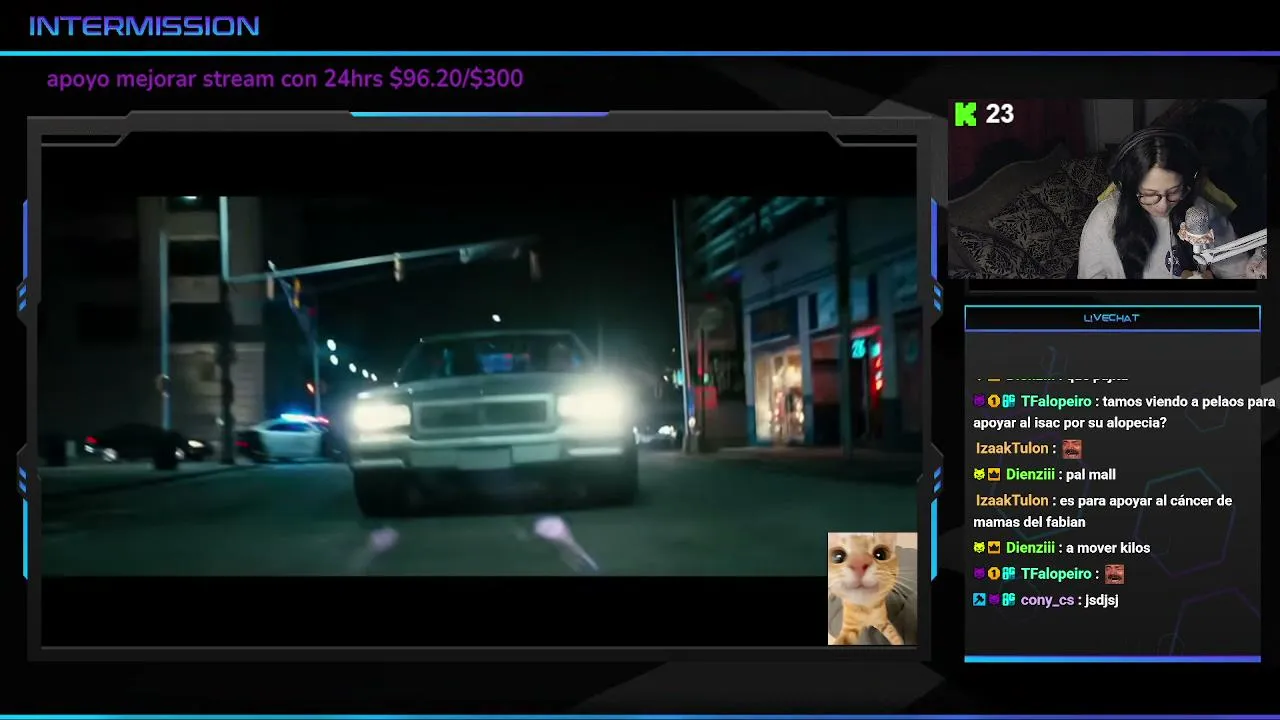The height and width of the screenshot is (720, 1280).
Task: Click the 'INTERMISSION' title text
Action: pyautogui.click(x=144, y=26)
